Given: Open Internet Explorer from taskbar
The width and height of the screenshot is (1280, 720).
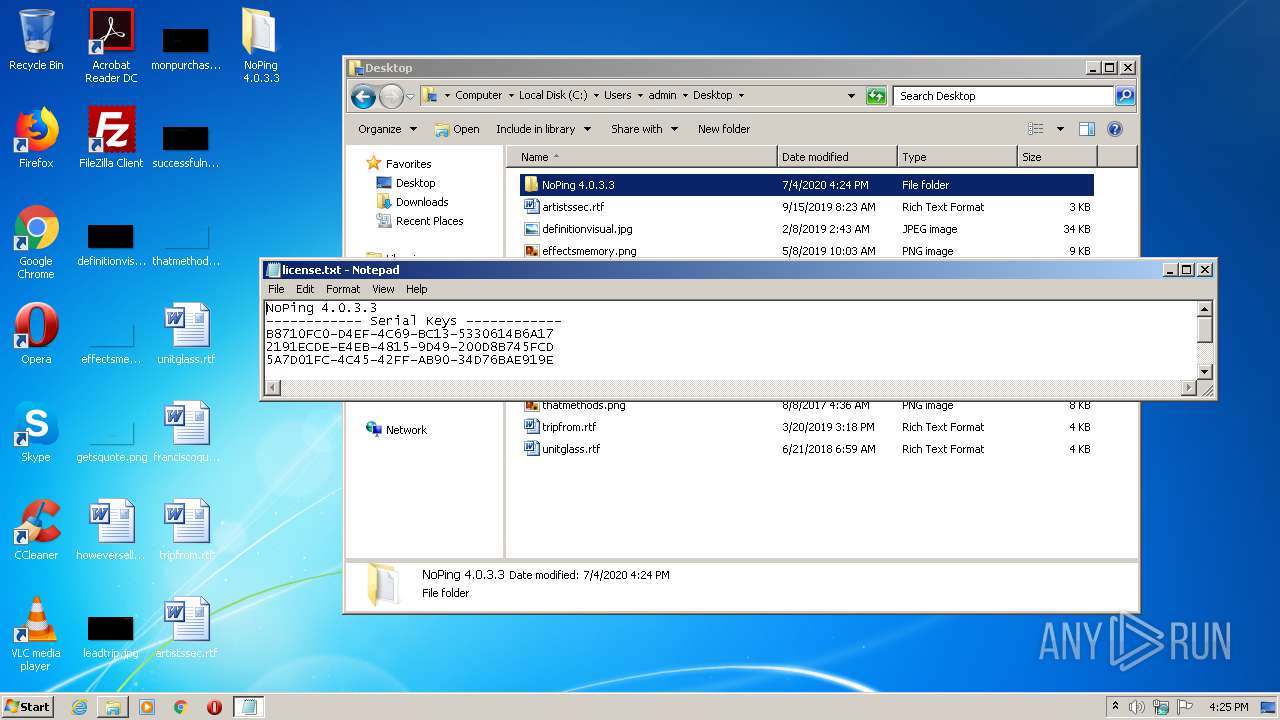Looking at the screenshot, I should 79,707.
